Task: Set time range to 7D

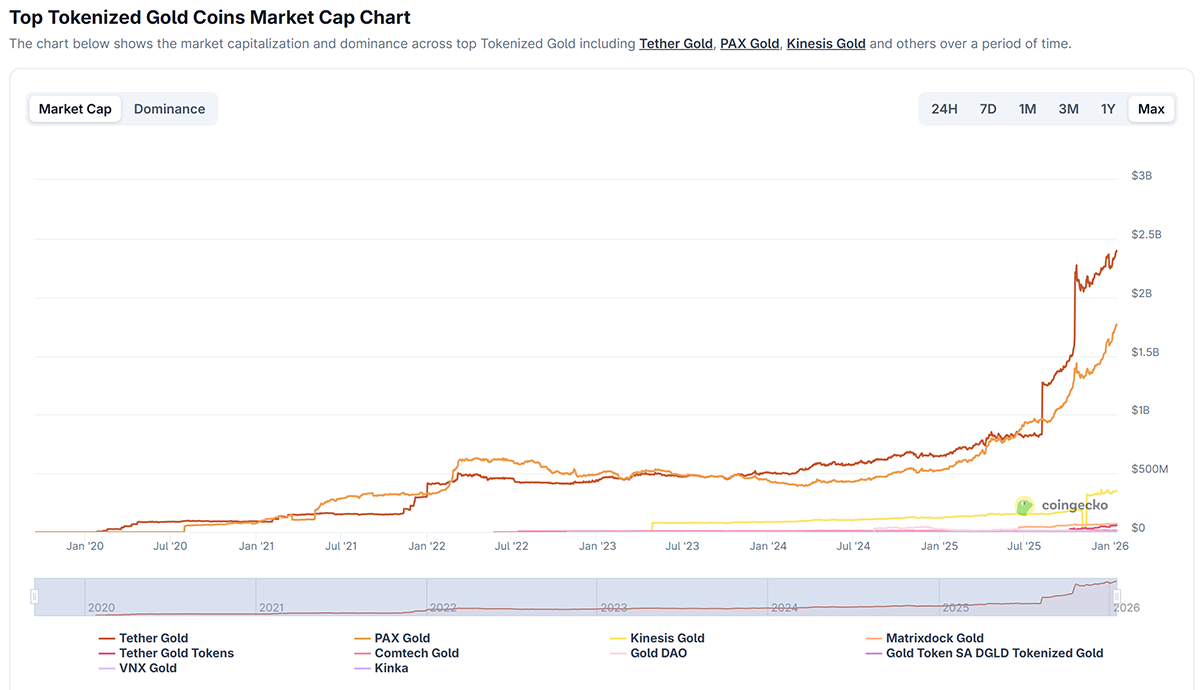Action: pyautogui.click(x=987, y=109)
